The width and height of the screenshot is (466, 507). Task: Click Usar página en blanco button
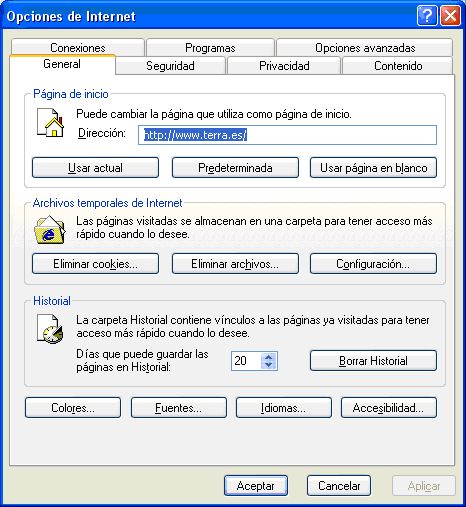[373, 167]
